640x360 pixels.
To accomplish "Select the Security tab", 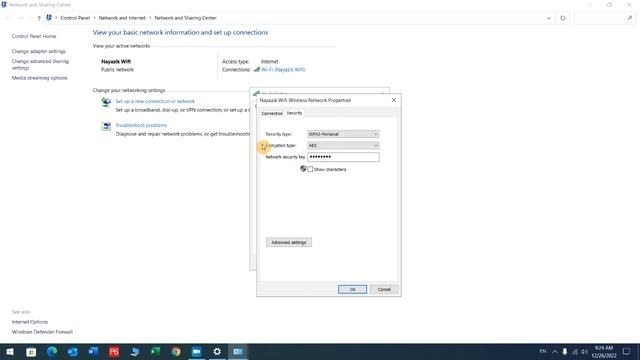I will coord(294,113).
